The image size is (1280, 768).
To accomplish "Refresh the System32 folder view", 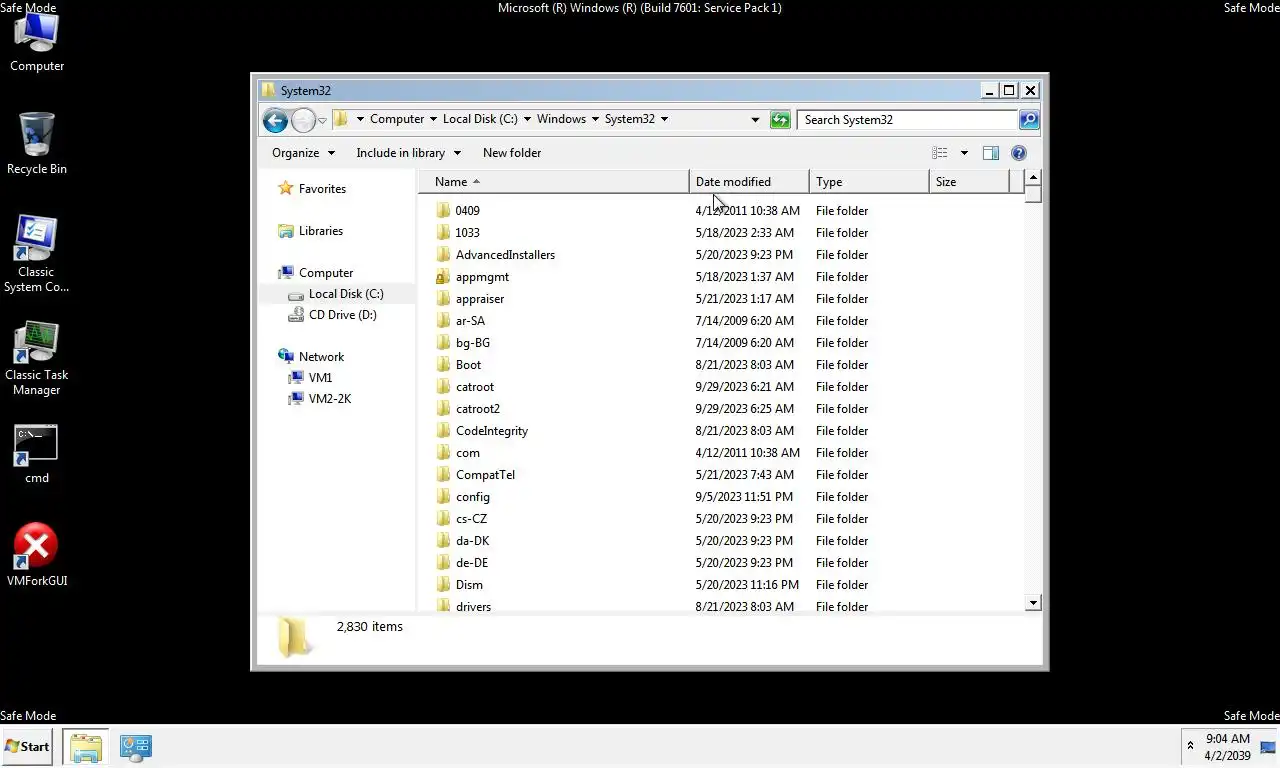I will tap(780, 120).
